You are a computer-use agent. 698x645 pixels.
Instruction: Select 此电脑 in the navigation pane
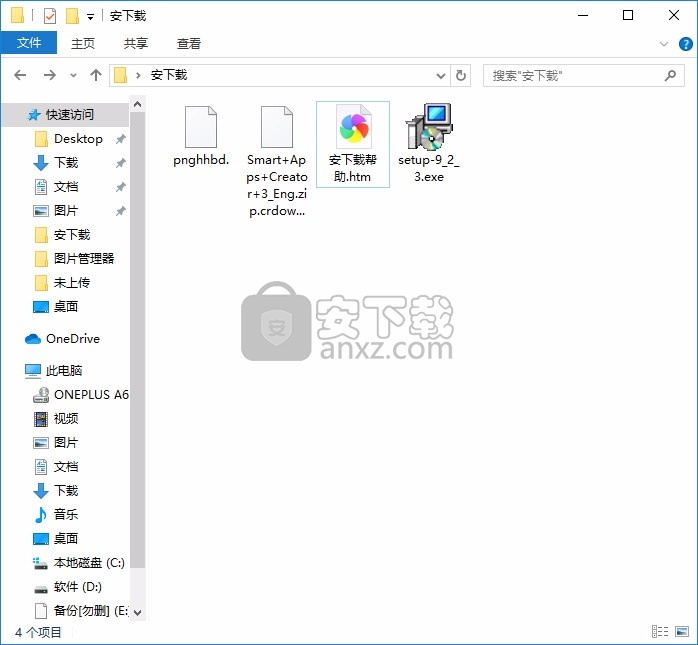[54, 371]
